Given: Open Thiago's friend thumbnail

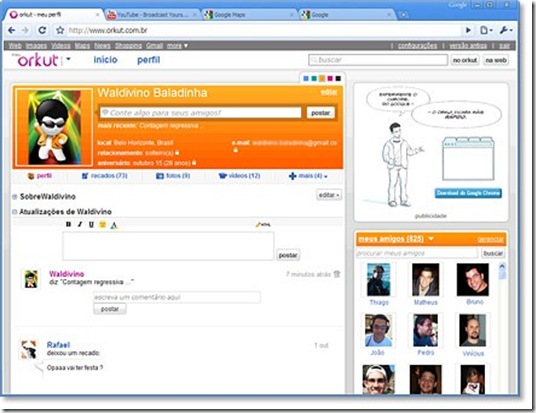Looking at the screenshot, I should [x=379, y=280].
